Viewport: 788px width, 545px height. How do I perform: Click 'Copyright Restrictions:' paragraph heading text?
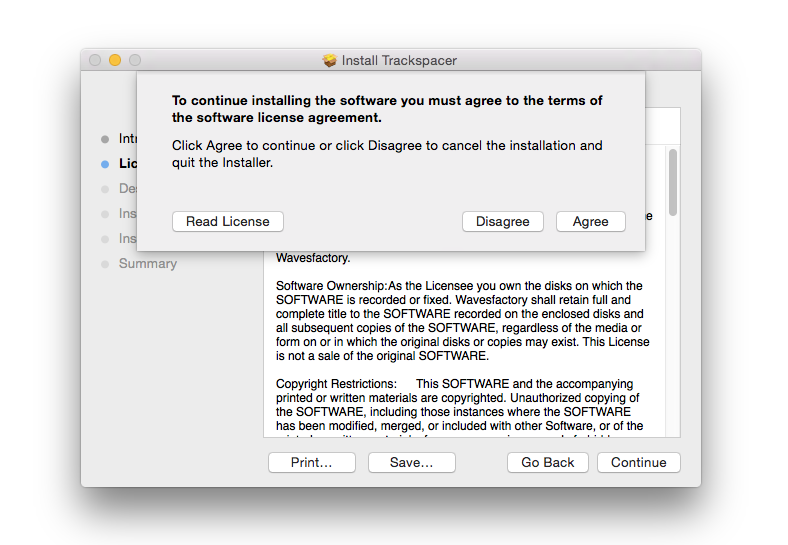[x=336, y=384]
